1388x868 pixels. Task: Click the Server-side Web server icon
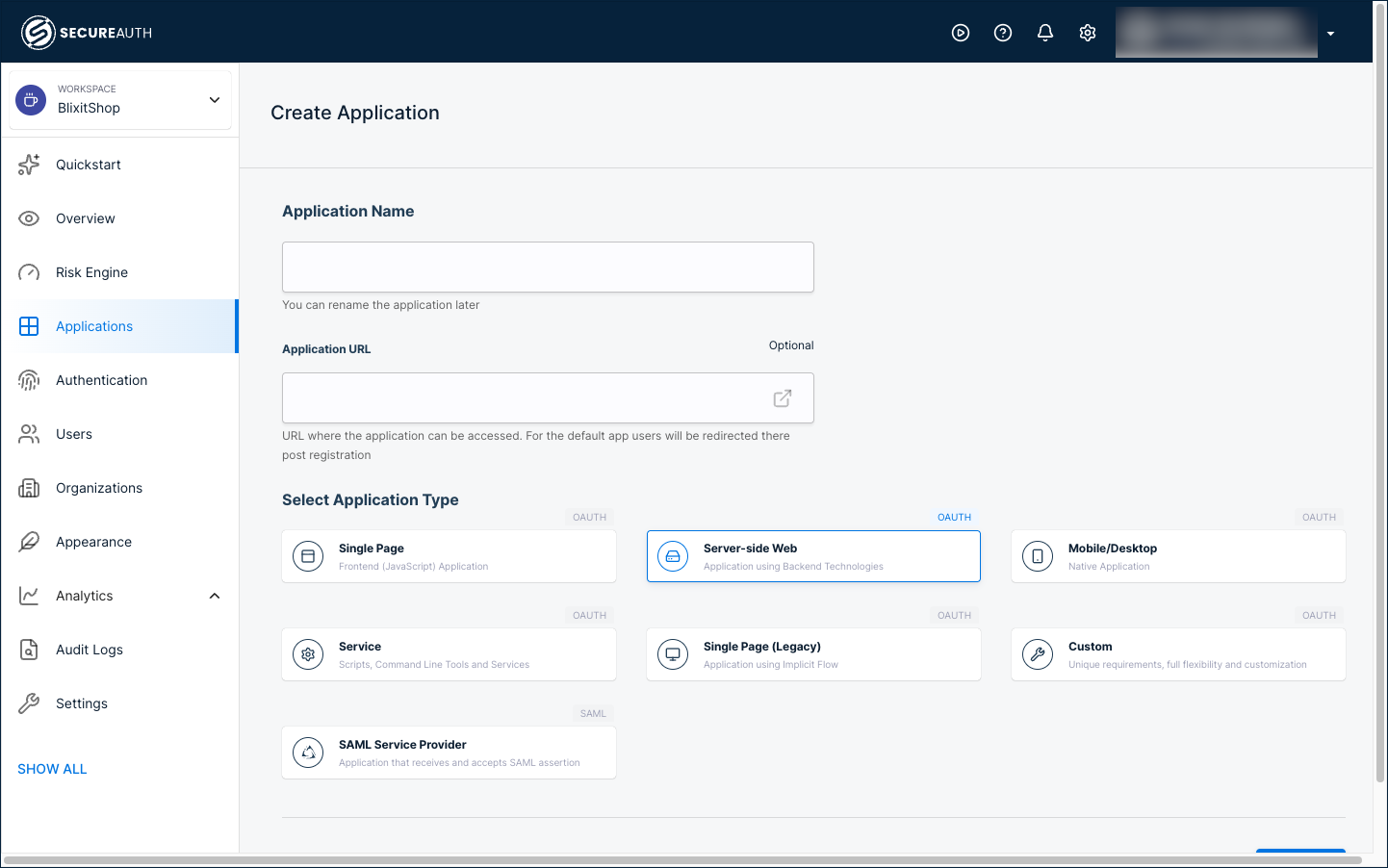point(673,556)
